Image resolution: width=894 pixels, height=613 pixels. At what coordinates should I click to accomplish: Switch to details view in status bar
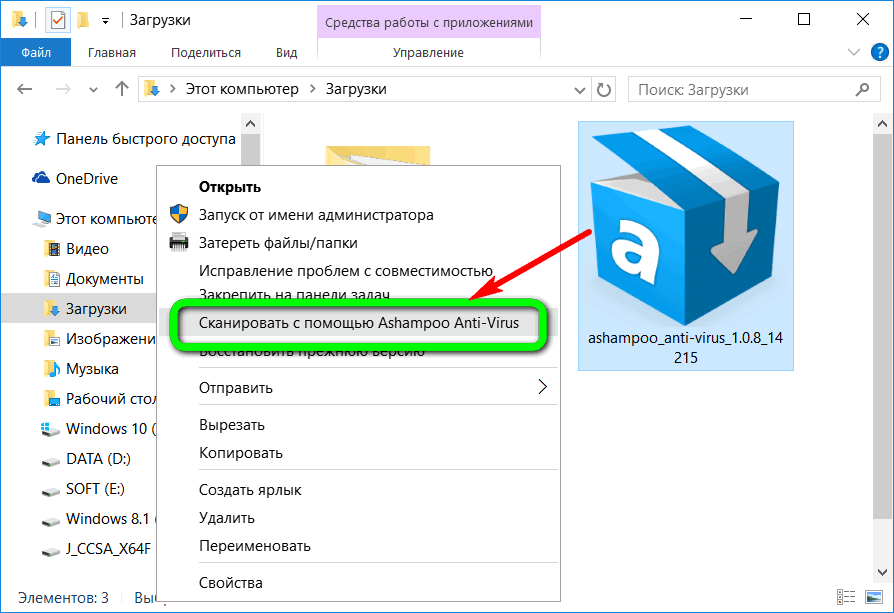846,597
